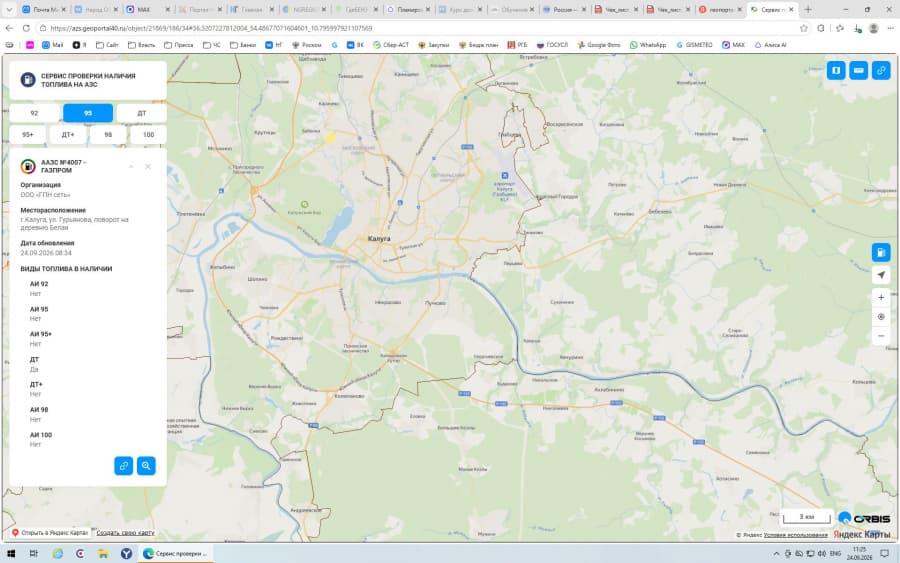
Task: Toggle the ДТ diesel fuel filter
Action: click(142, 113)
